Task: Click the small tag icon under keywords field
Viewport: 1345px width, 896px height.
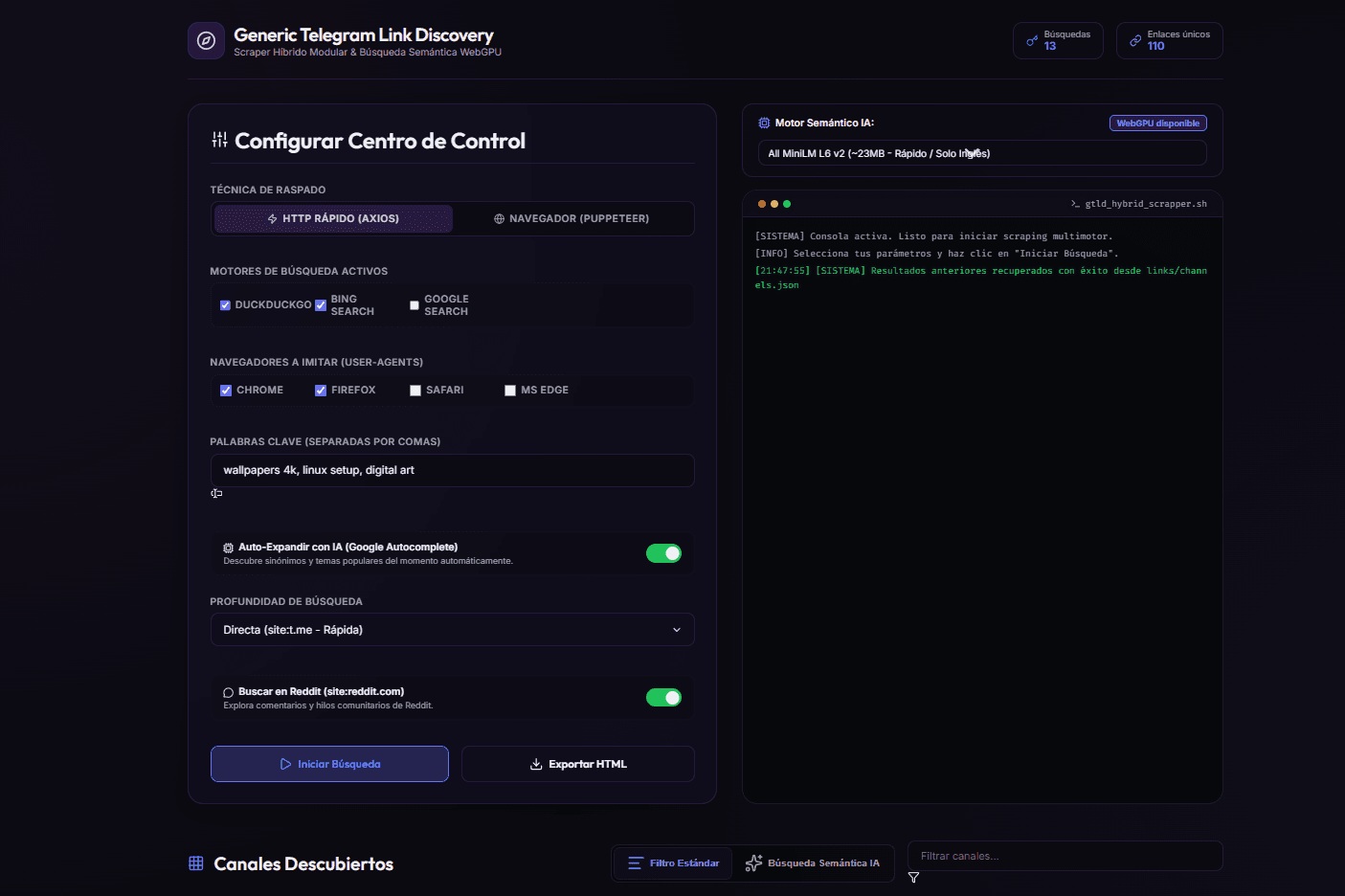Action: coord(216,494)
